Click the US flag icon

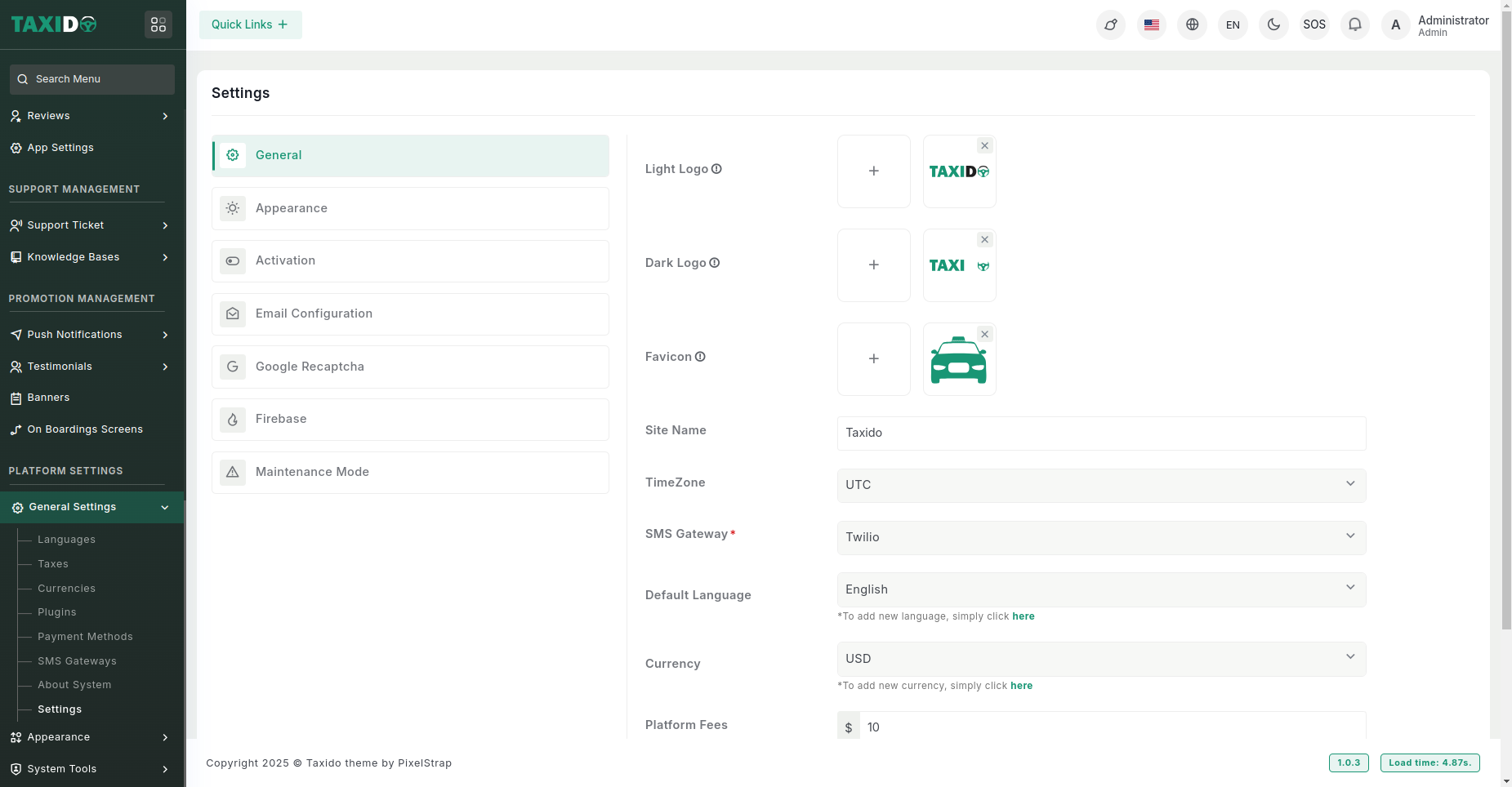(x=1151, y=24)
